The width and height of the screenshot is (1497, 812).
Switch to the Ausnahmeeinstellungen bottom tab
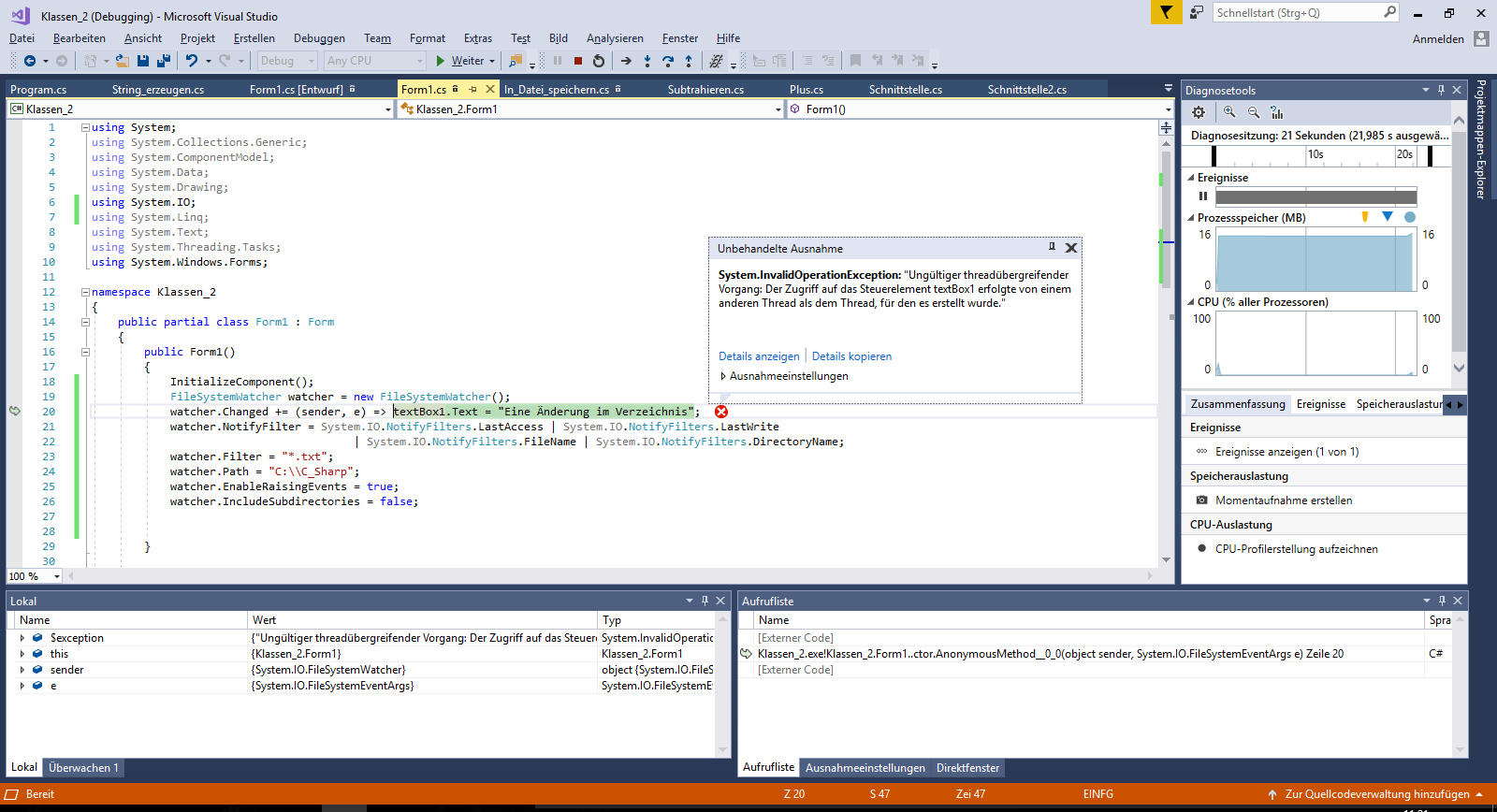[865, 768]
